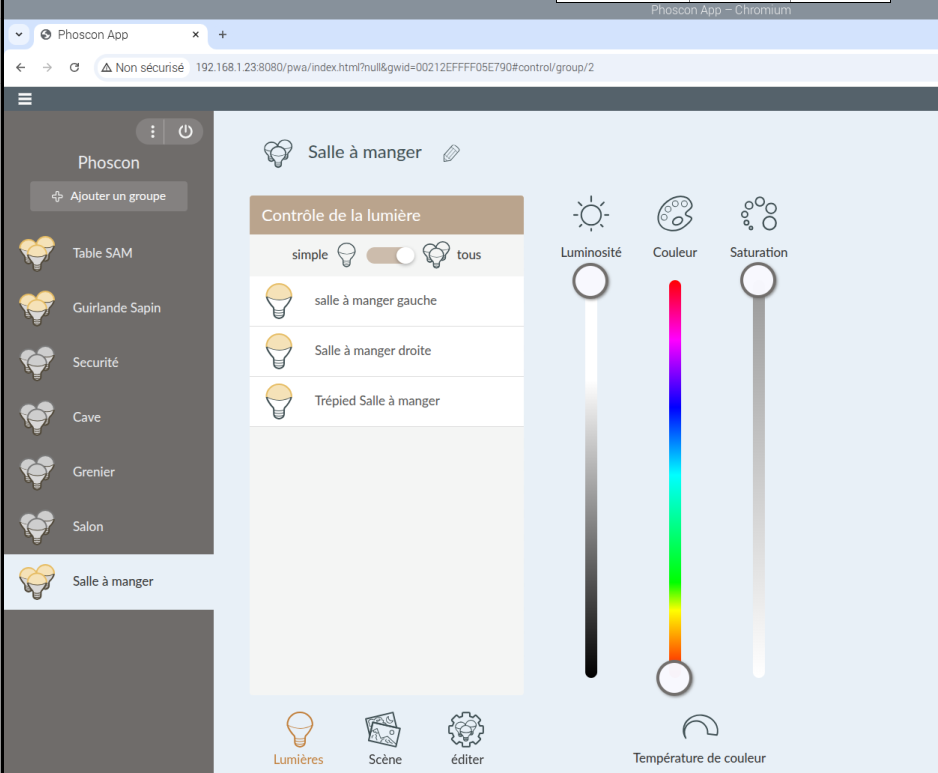Go back in the browser
This screenshot has height=773, width=938.
(20, 68)
